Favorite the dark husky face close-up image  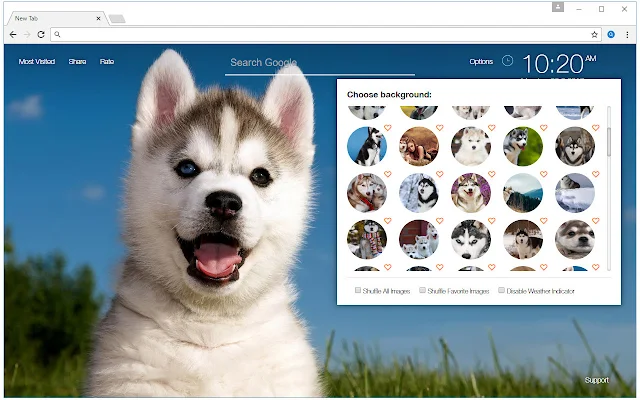596,128
